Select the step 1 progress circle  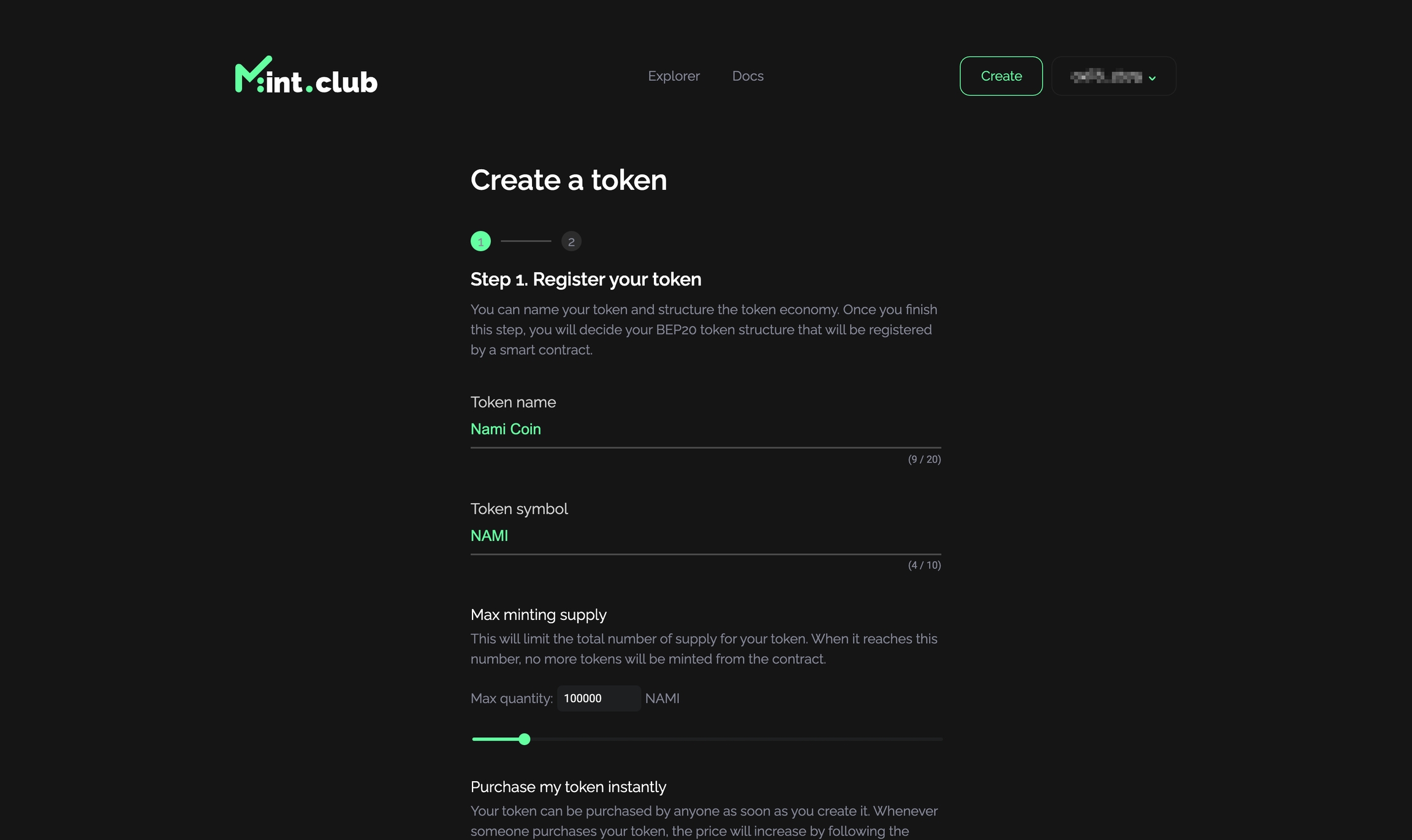point(480,241)
